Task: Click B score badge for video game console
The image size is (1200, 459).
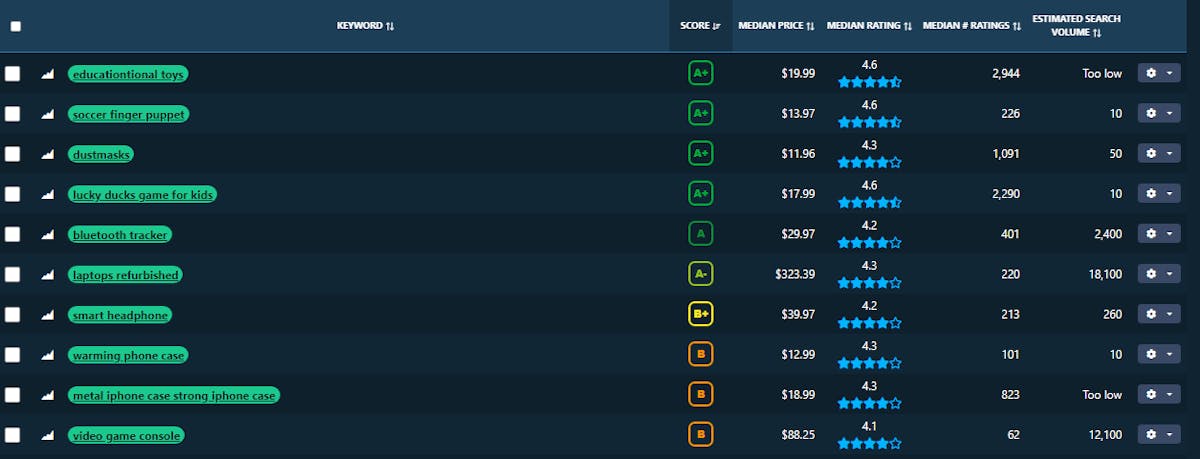Action: tap(700, 435)
